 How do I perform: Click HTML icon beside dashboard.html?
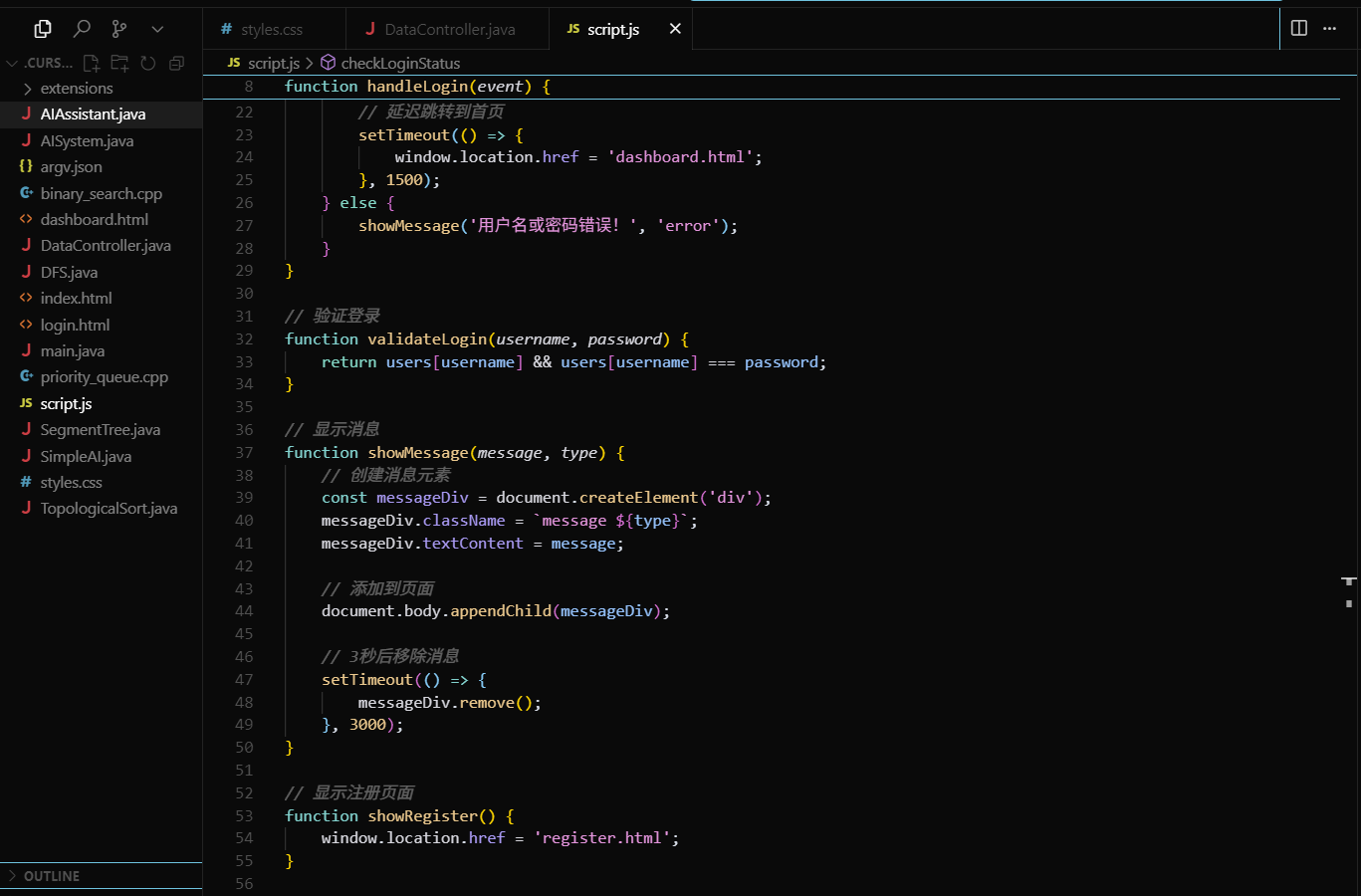coord(26,219)
